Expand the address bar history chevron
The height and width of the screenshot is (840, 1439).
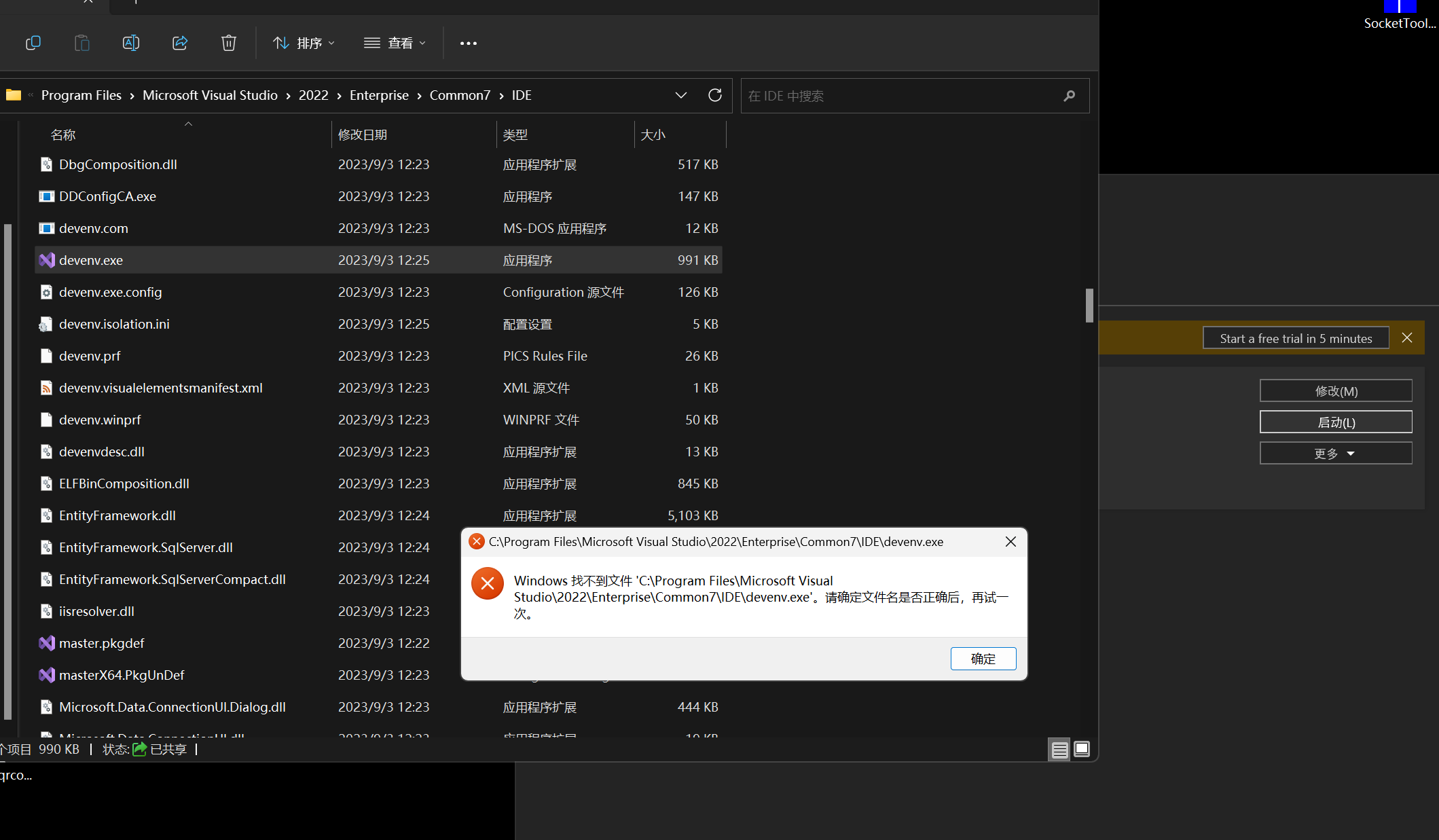coord(681,95)
